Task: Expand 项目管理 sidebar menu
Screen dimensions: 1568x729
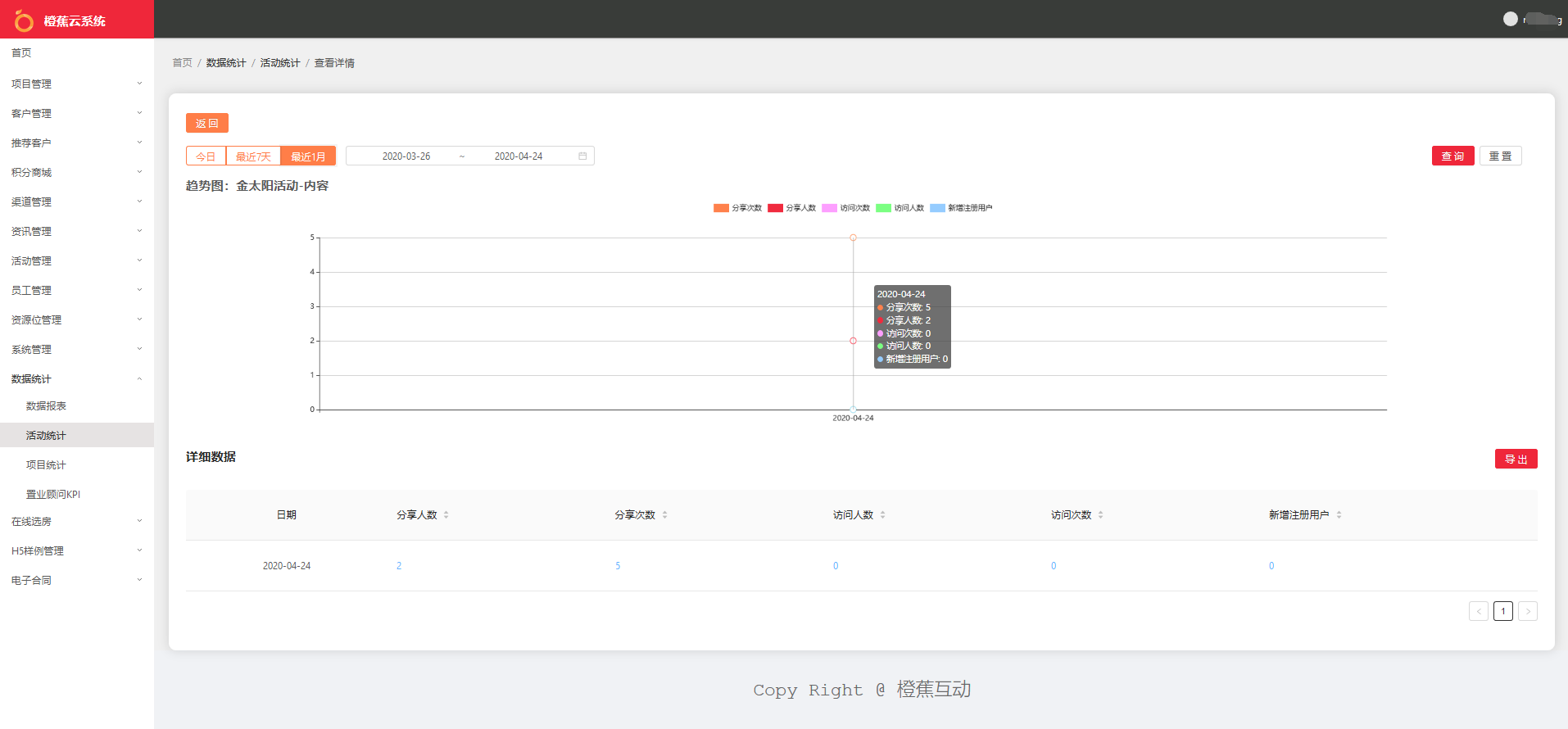Action: [77, 84]
